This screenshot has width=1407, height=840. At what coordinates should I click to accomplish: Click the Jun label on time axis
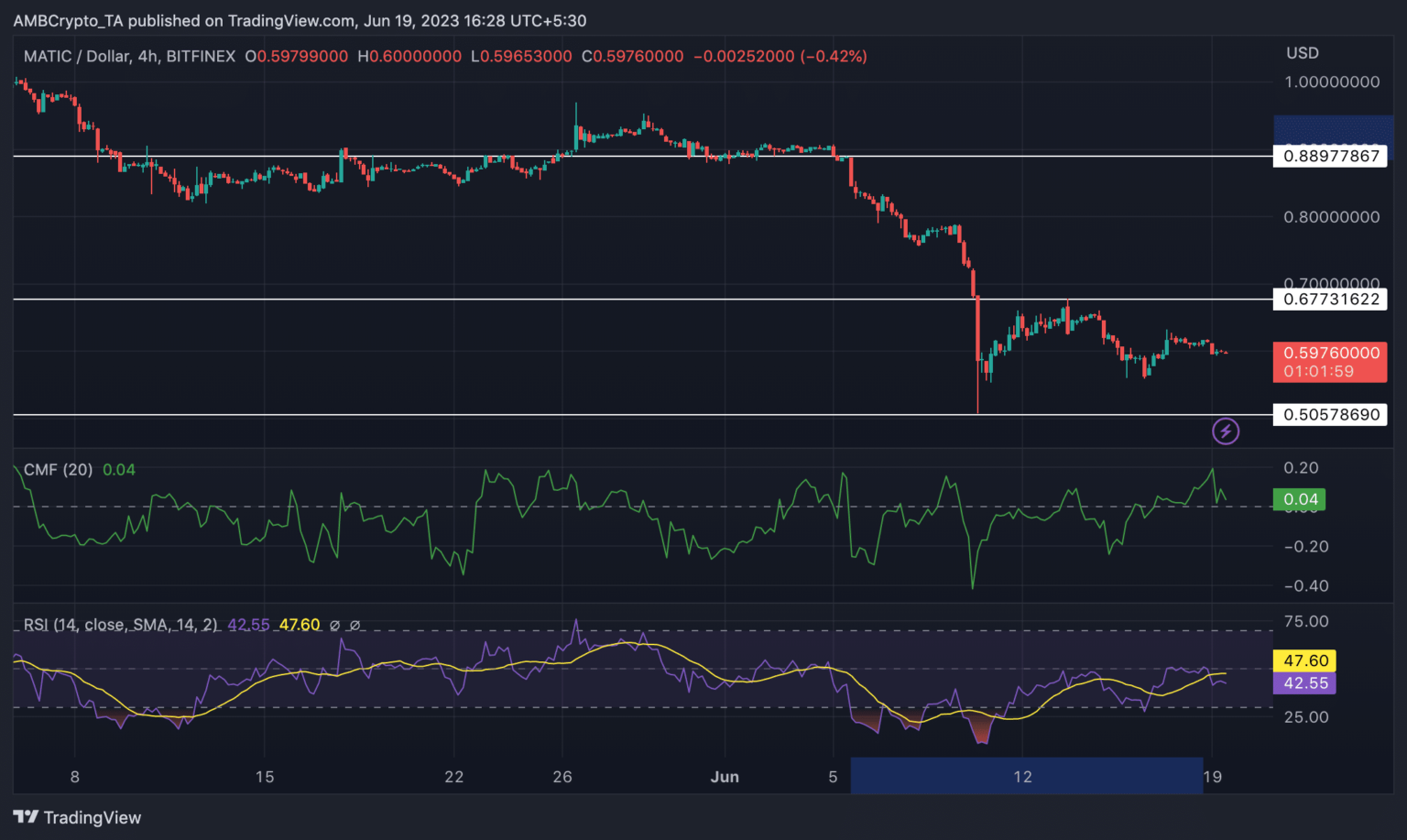point(725,777)
